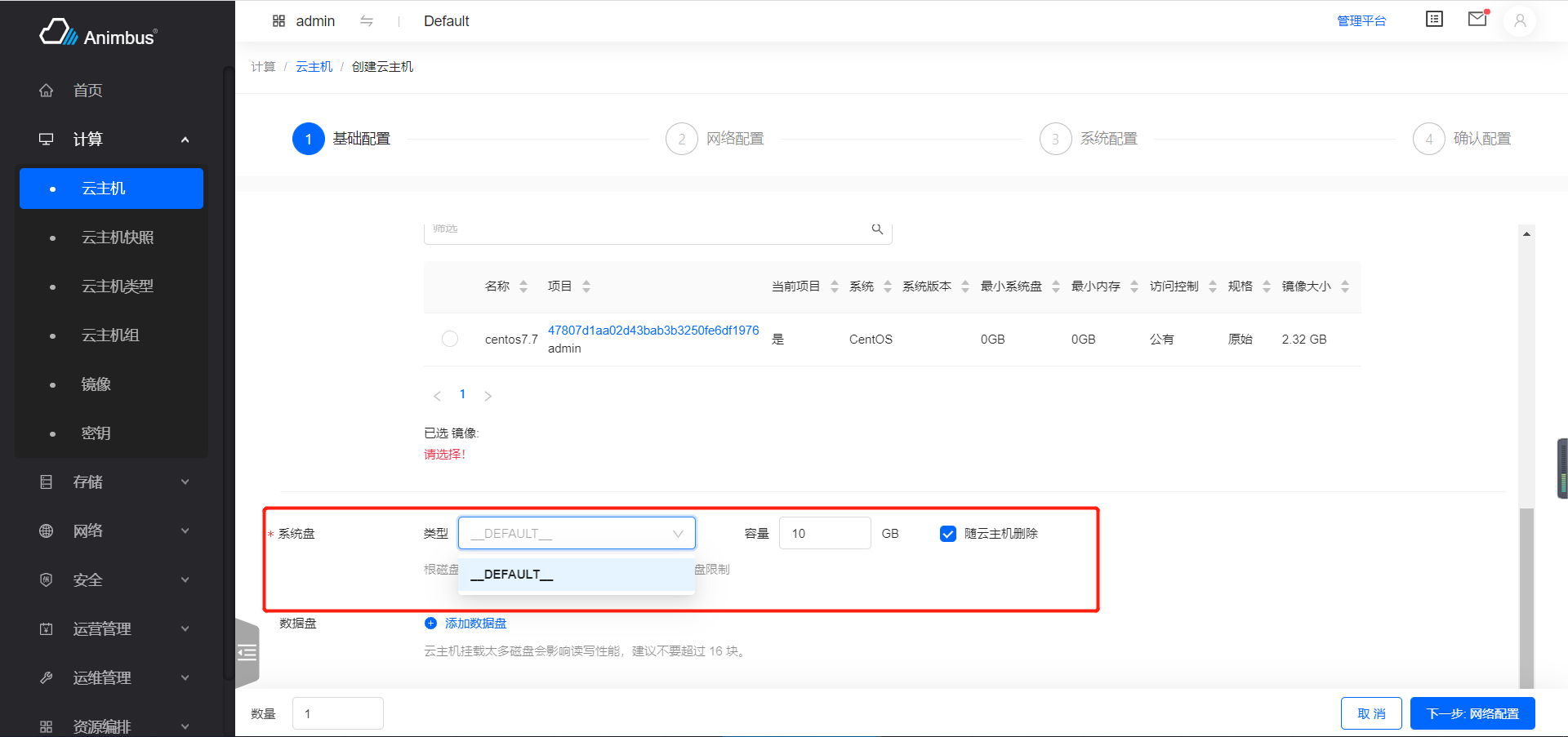Expand the 存储 storage sidebar menu
1568x737 pixels.
point(114,482)
